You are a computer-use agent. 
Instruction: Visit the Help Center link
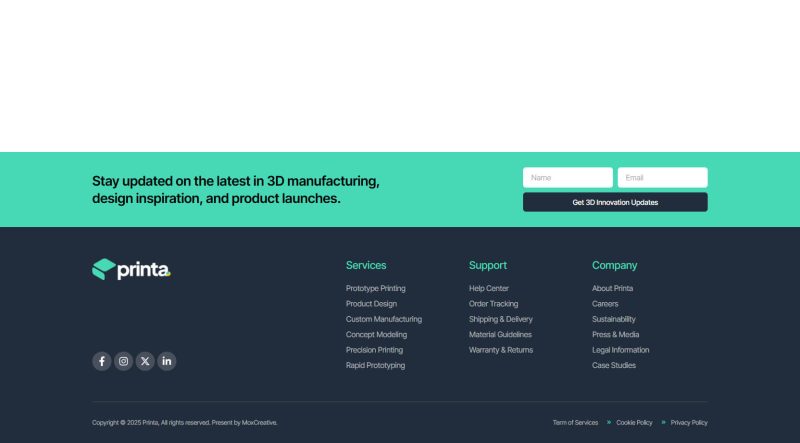pos(489,288)
